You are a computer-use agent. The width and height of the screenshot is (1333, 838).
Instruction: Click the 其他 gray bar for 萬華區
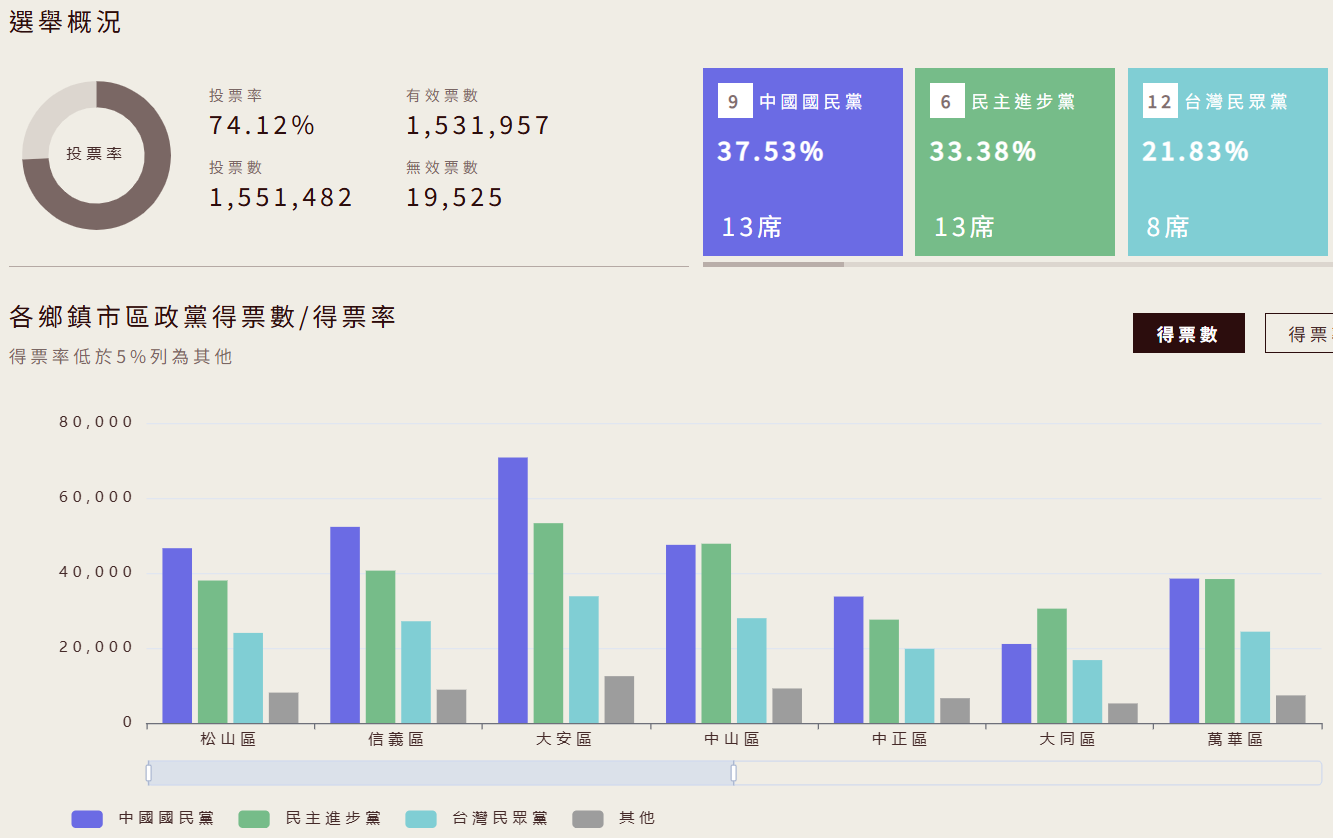coord(1291,709)
